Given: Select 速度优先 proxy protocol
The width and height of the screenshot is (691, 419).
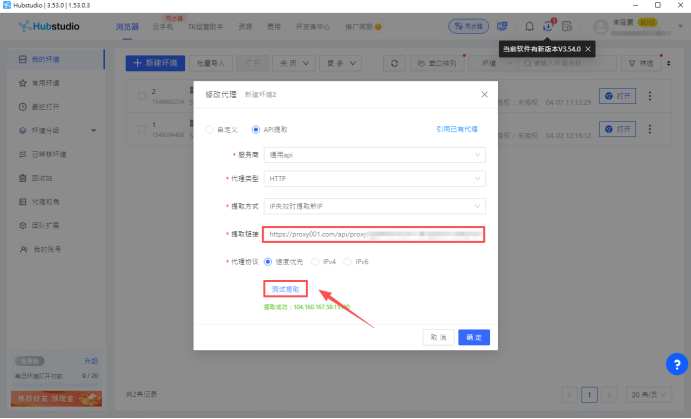Looking at the screenshot, I should coord(267,262).
